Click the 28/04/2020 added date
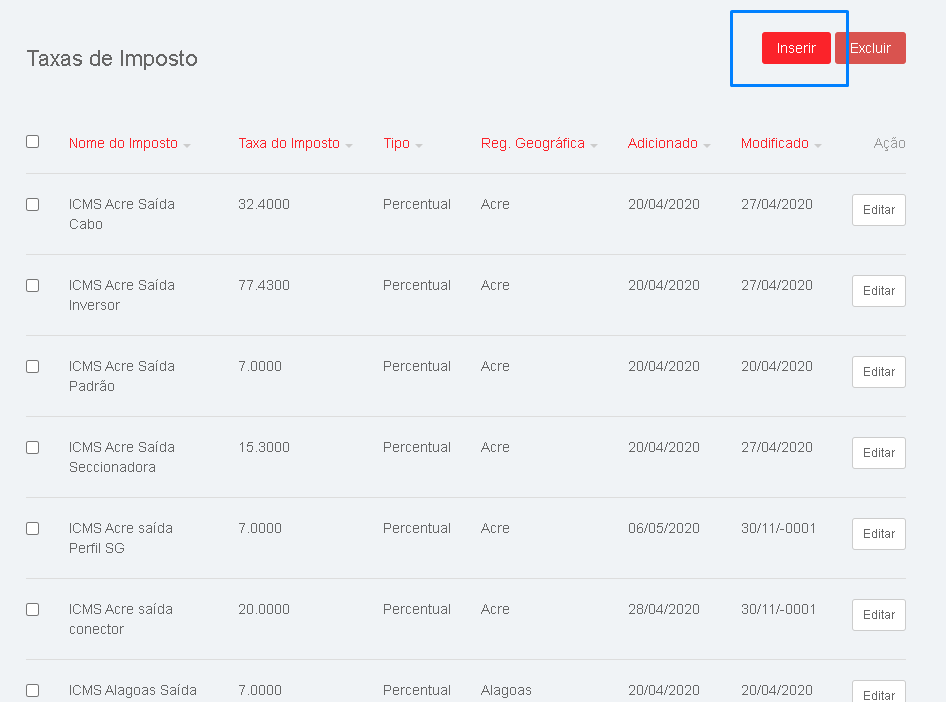Image resolution: width=946 pixels, height=702 pixels. [x=664, y=609]
